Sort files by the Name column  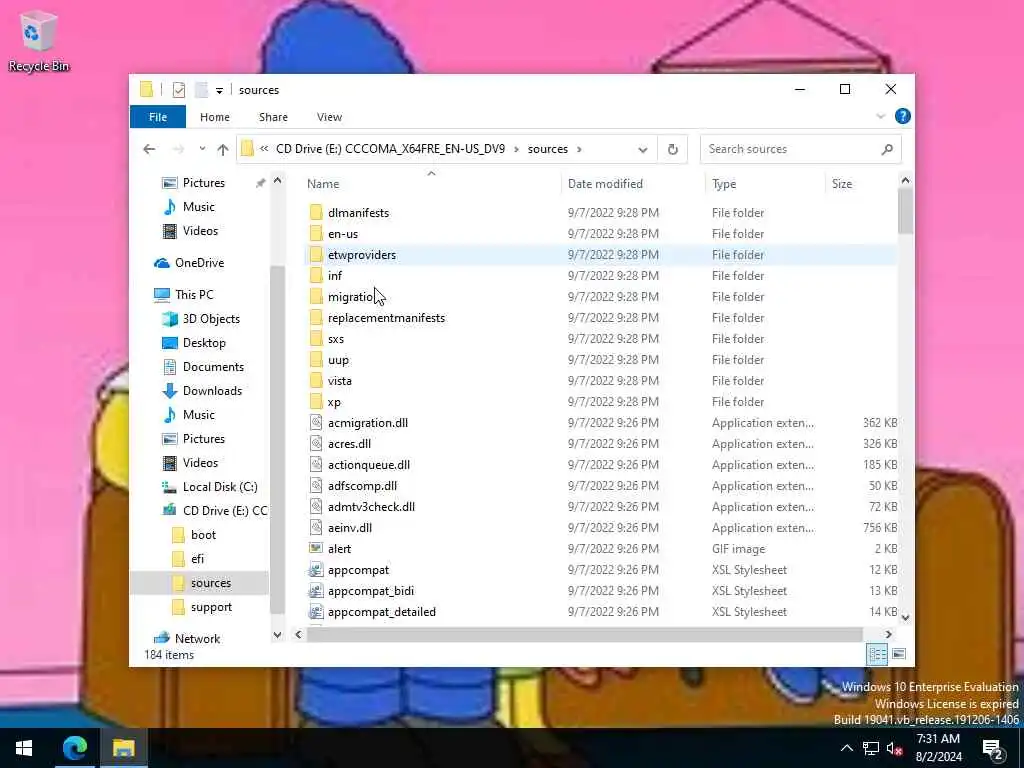point(431,184)
